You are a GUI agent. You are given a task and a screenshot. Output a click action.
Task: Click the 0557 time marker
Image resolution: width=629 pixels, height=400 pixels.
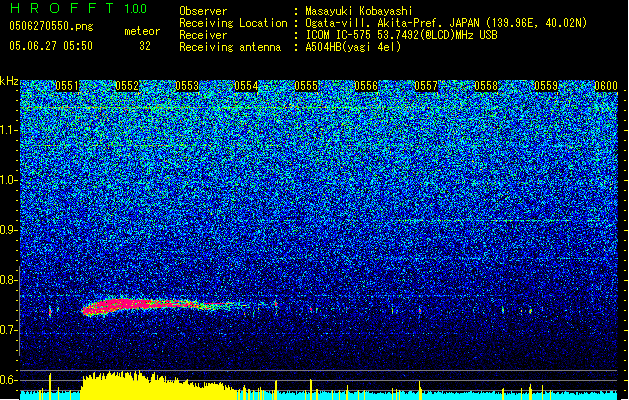point(426,86)
